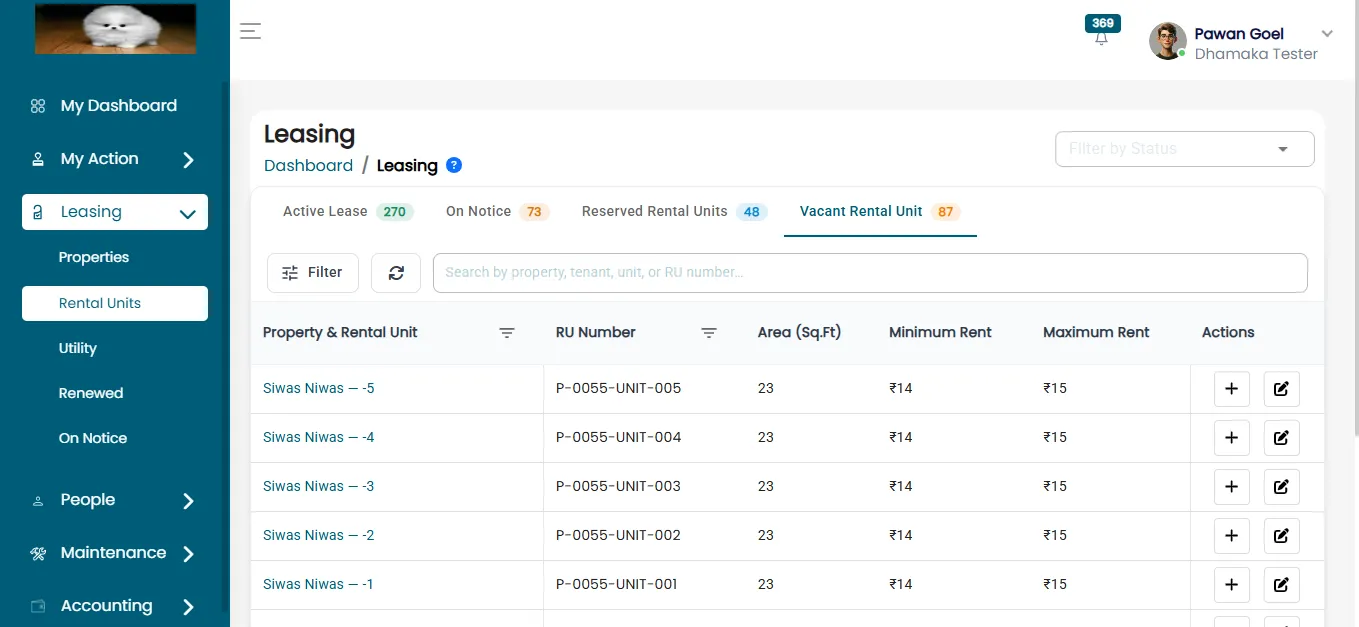
Task: Edit the Siwas Niwas -5 rental unit
Action: pos(1282,389)
